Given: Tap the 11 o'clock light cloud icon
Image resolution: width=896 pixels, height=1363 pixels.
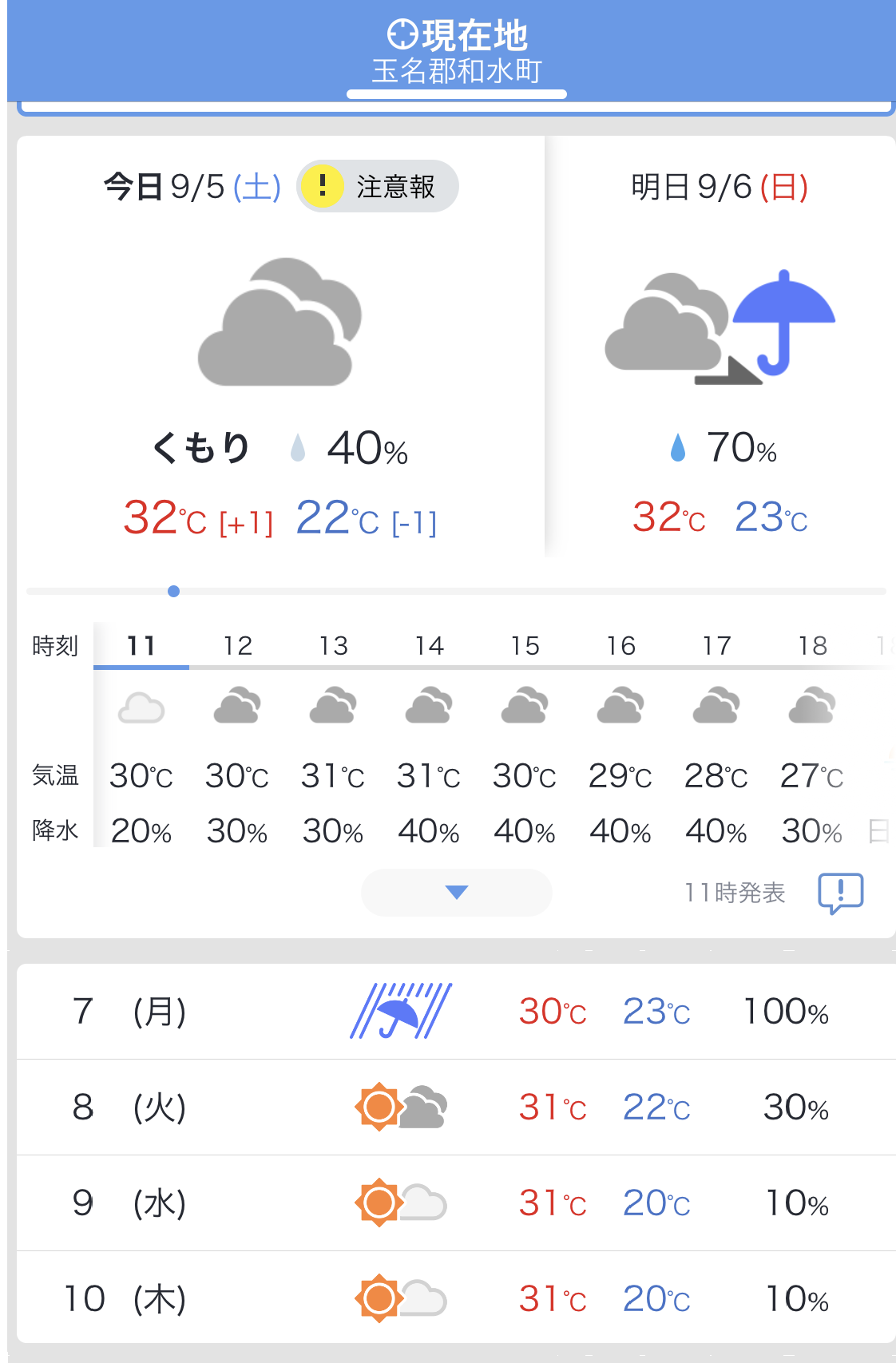Looking at the screenshot, I should click(x=141, y=707).
